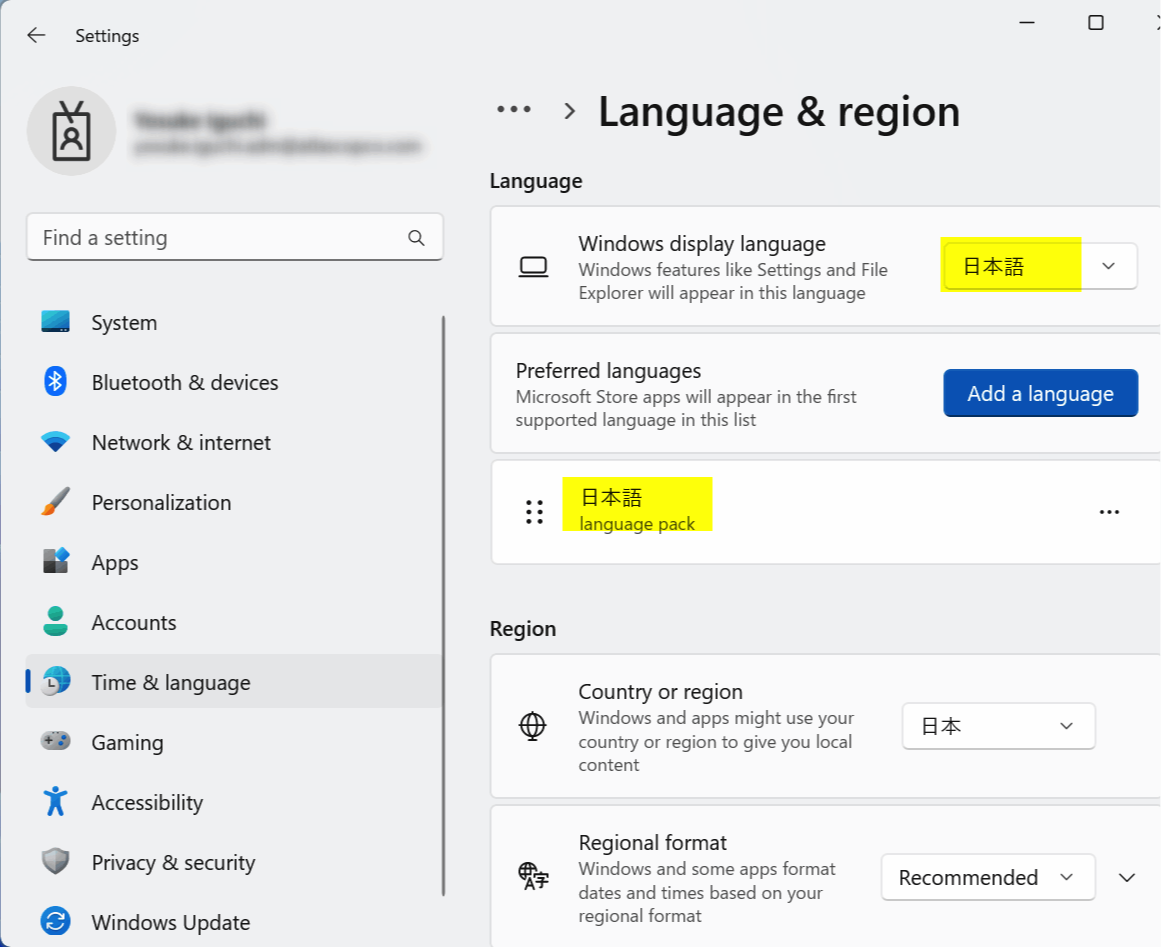The image size is (1161, 947).
Task: Open Accessibility settings
Action: 234,802
